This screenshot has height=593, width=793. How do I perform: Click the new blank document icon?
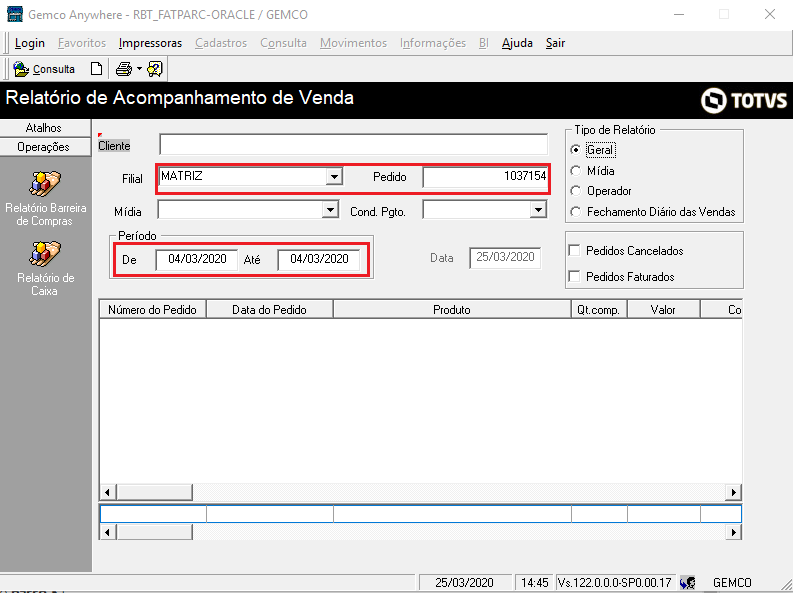pos(96,69)
